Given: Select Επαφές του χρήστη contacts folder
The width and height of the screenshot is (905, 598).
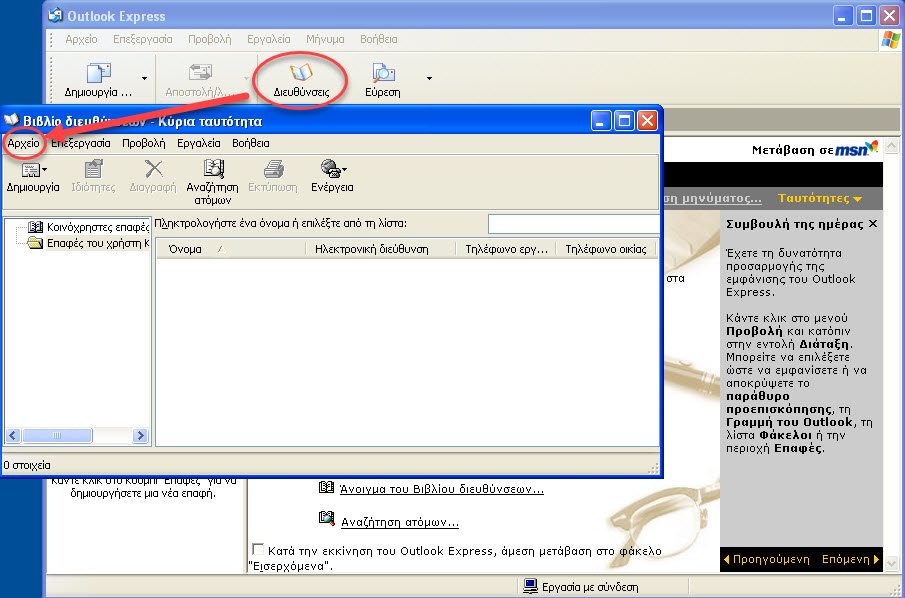Looking at the screenshot, I should (x=89, y=243).
